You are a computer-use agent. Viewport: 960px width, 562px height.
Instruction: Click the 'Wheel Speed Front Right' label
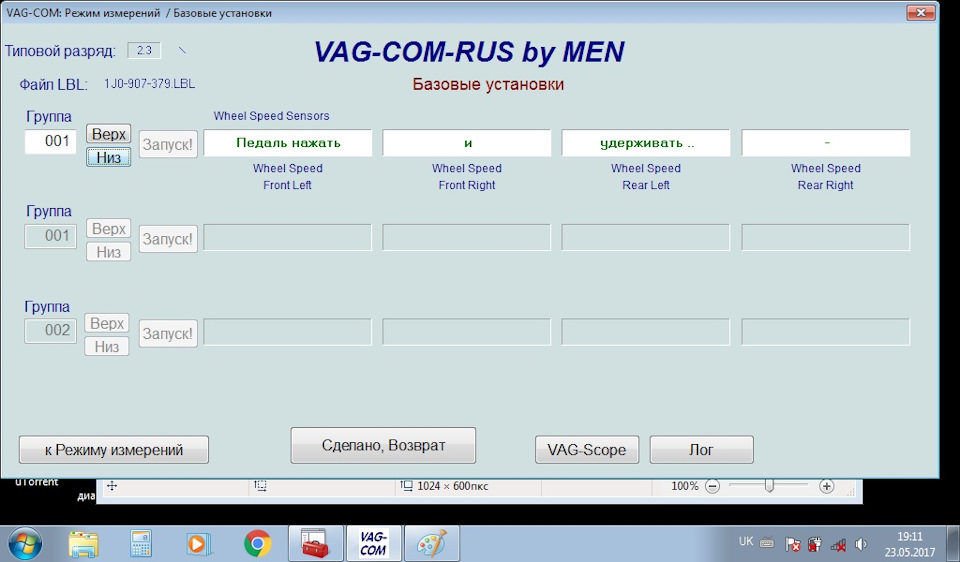(467, 176)
